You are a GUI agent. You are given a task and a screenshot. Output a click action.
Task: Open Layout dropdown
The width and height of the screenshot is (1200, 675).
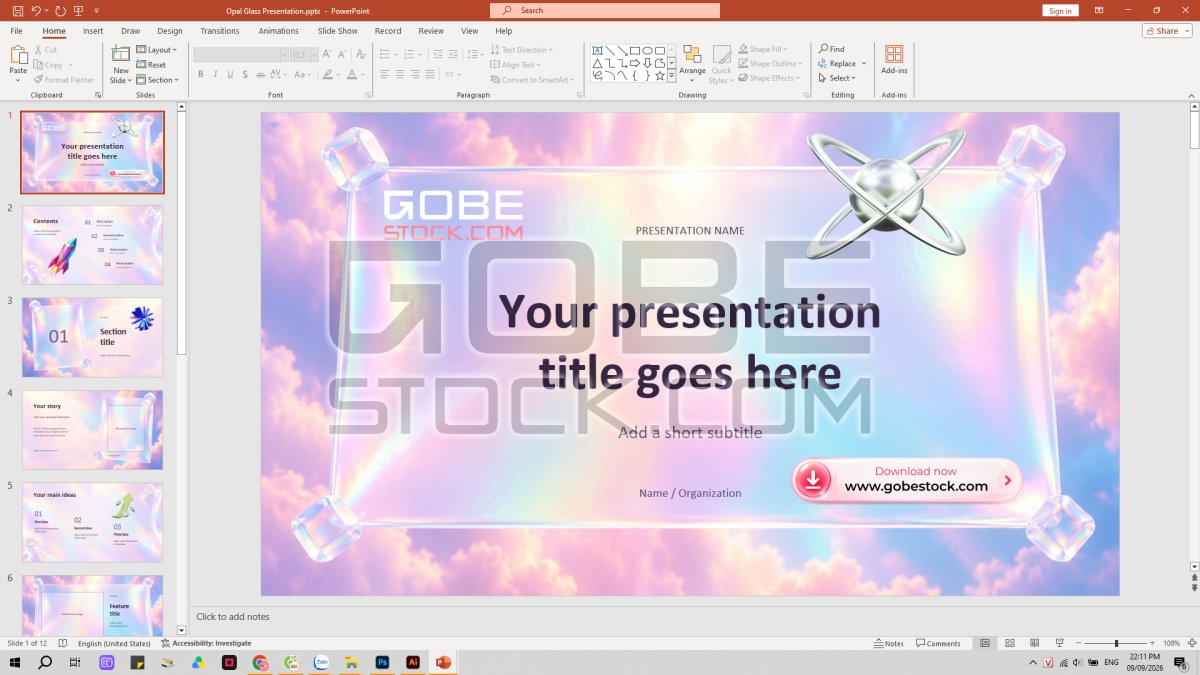(156, 50)
